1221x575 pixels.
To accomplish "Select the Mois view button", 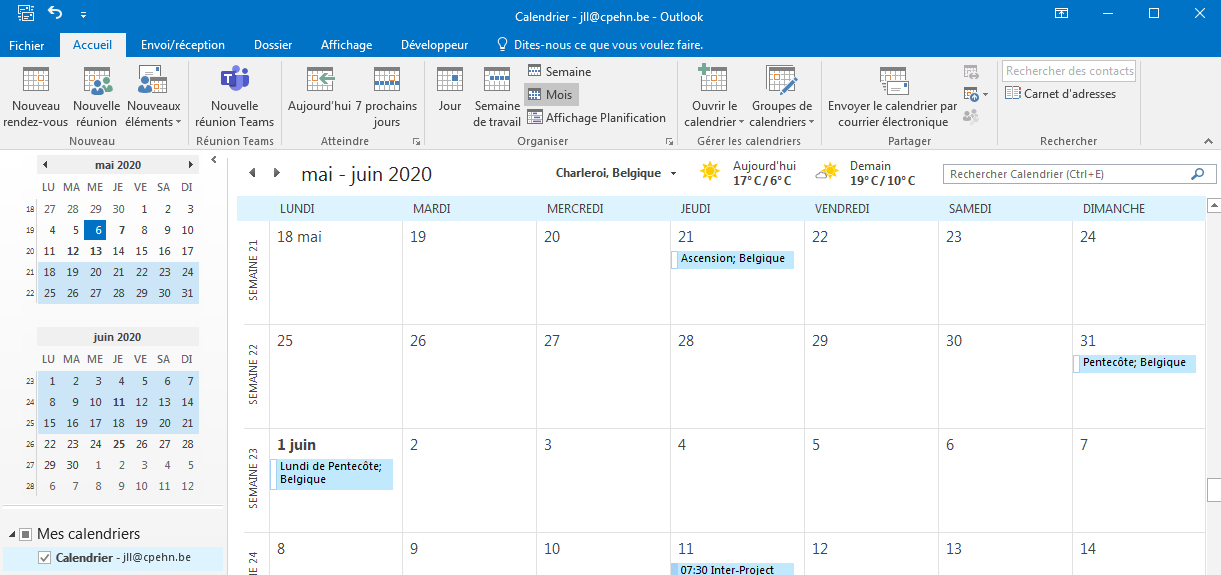I will click(551, 95).
